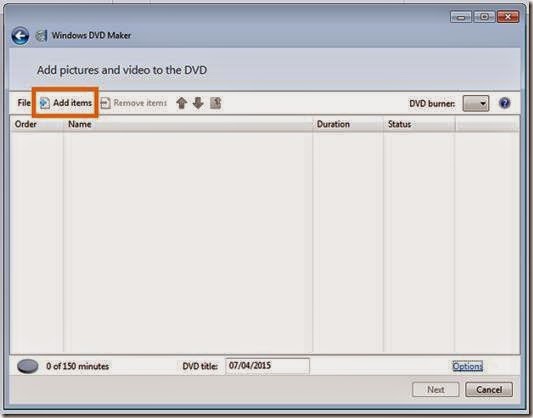
Task: Open help via the blue question mark
Action: pyautogui.click(x=504, y=103)
